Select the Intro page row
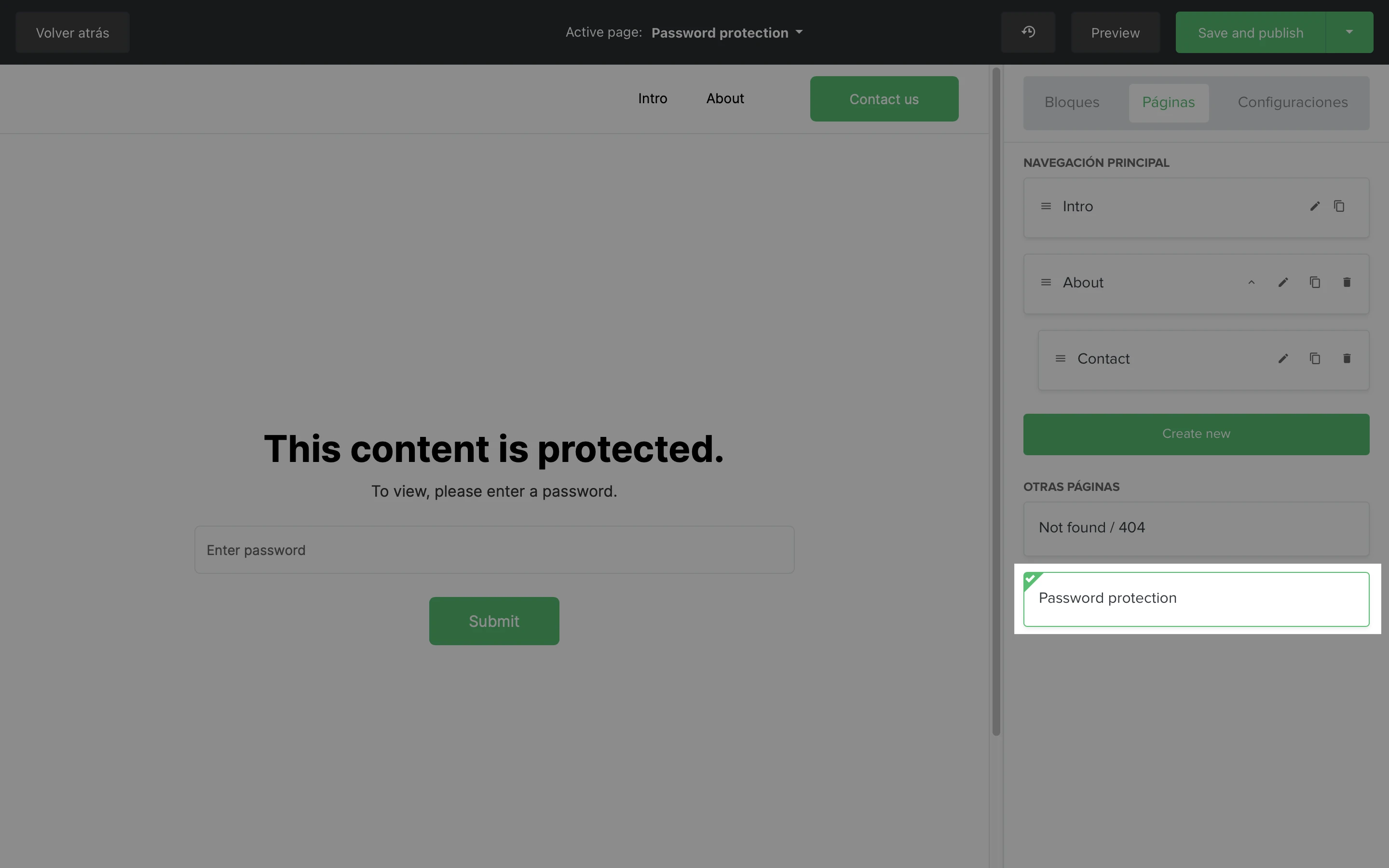 click(1196, 207)
